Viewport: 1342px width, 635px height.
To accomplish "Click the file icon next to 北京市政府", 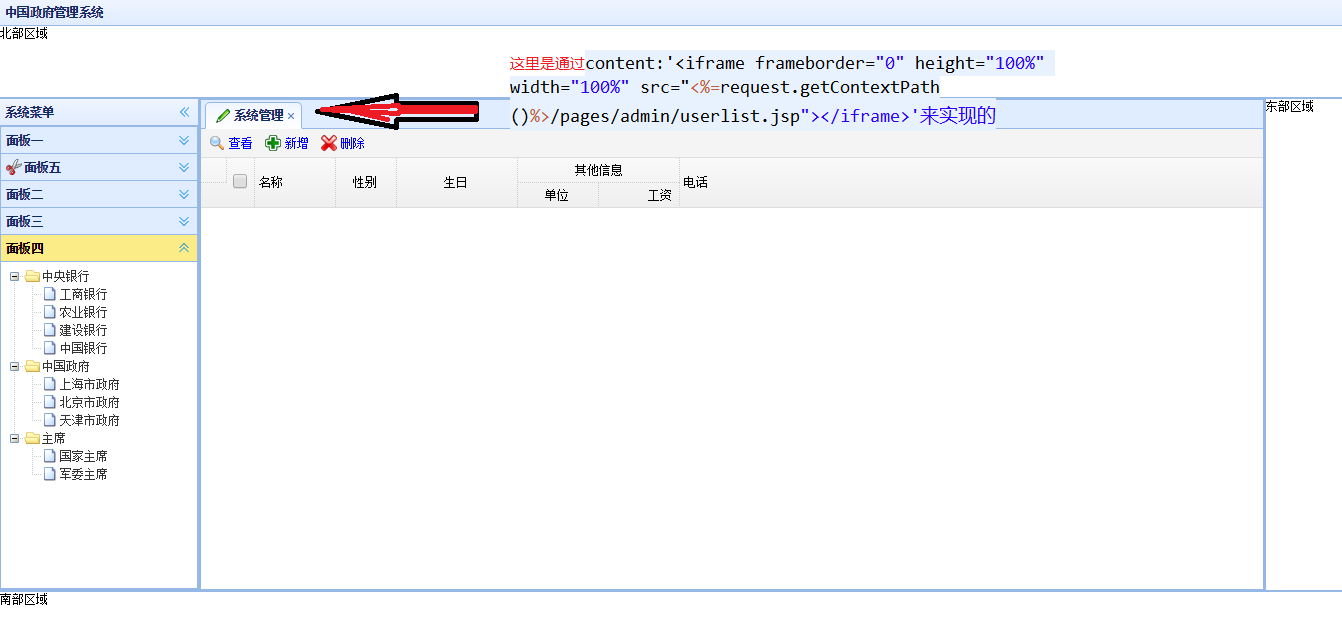I will point(50,402).
